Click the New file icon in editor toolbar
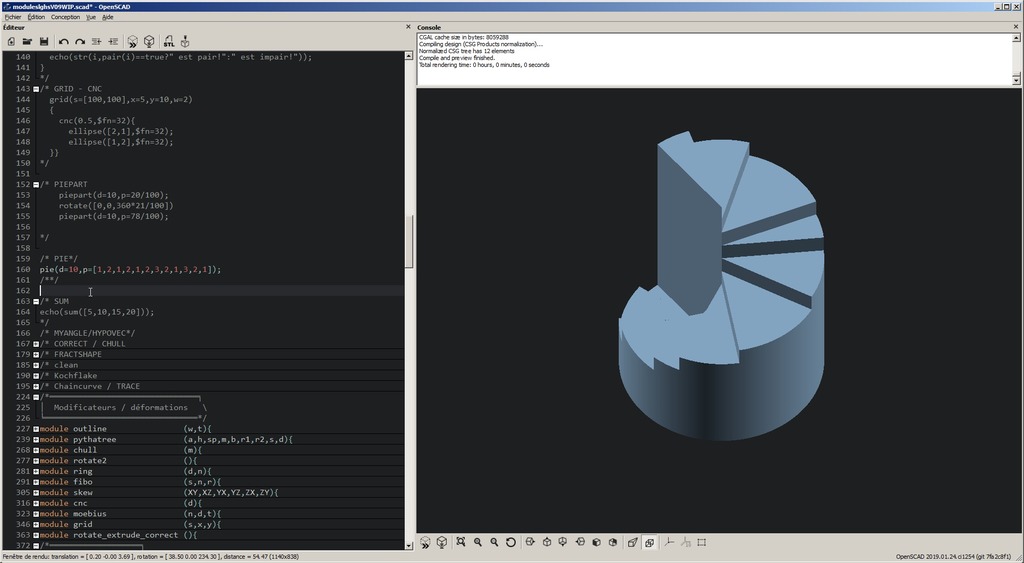 tap(11, 41)
